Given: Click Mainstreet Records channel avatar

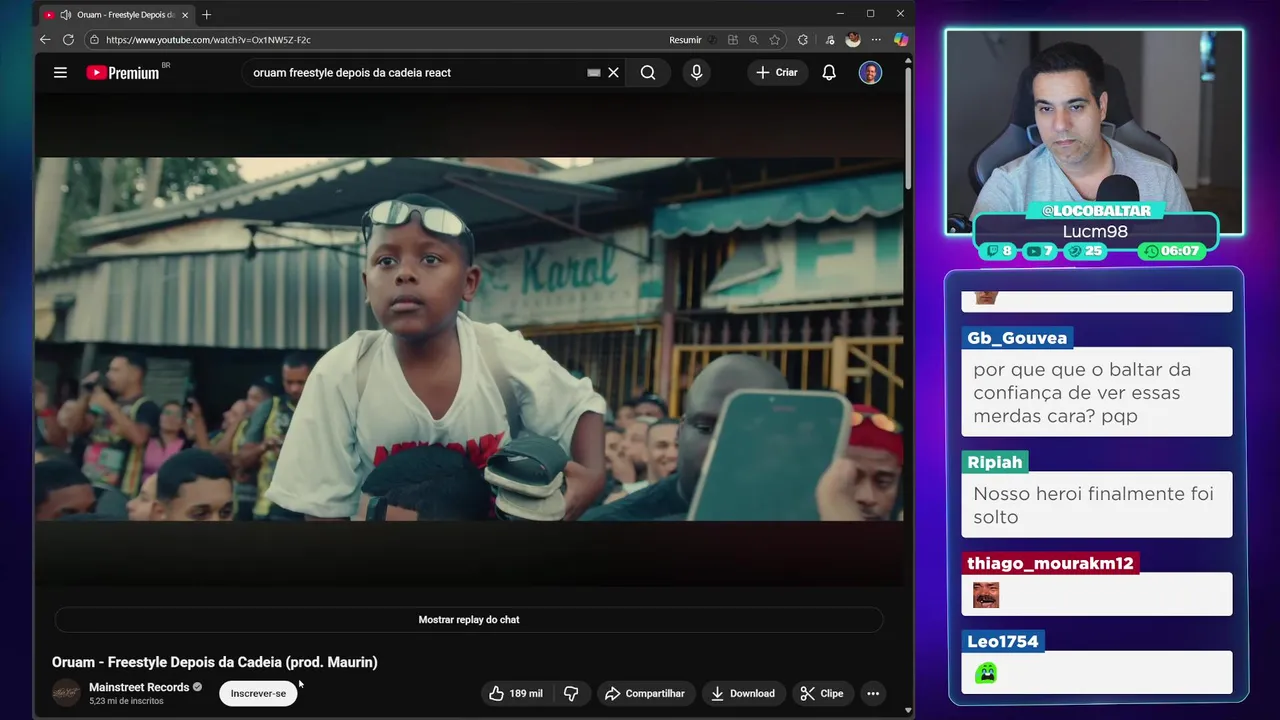Looking at the screenshot, I should [66, 693].
